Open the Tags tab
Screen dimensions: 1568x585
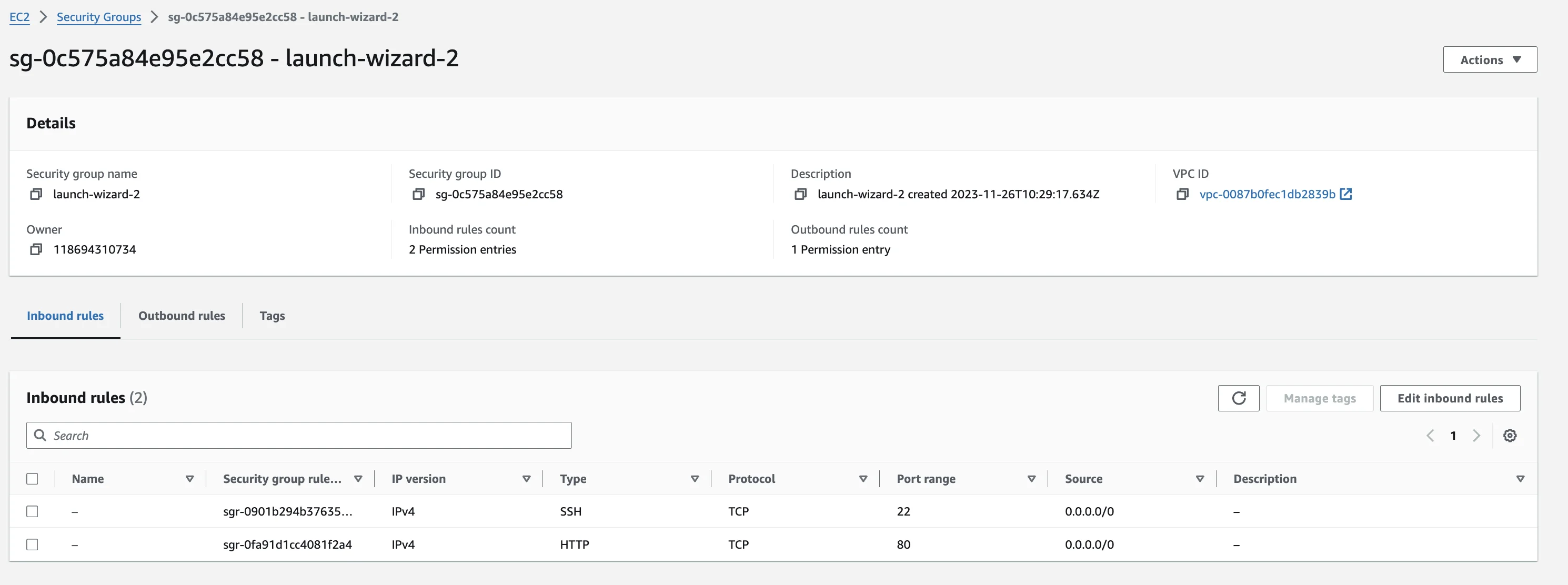[272, 315]
